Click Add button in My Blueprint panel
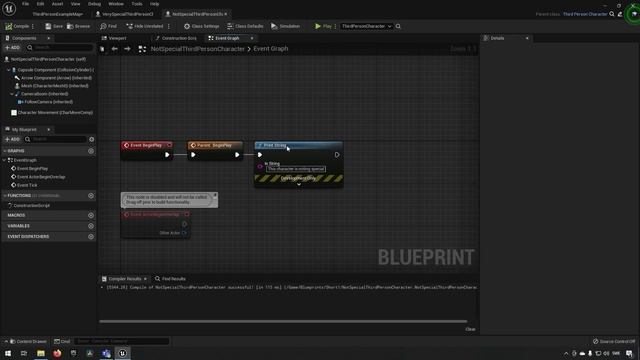The width and height of the screenshot is (640, 360). tap(12, 139)
